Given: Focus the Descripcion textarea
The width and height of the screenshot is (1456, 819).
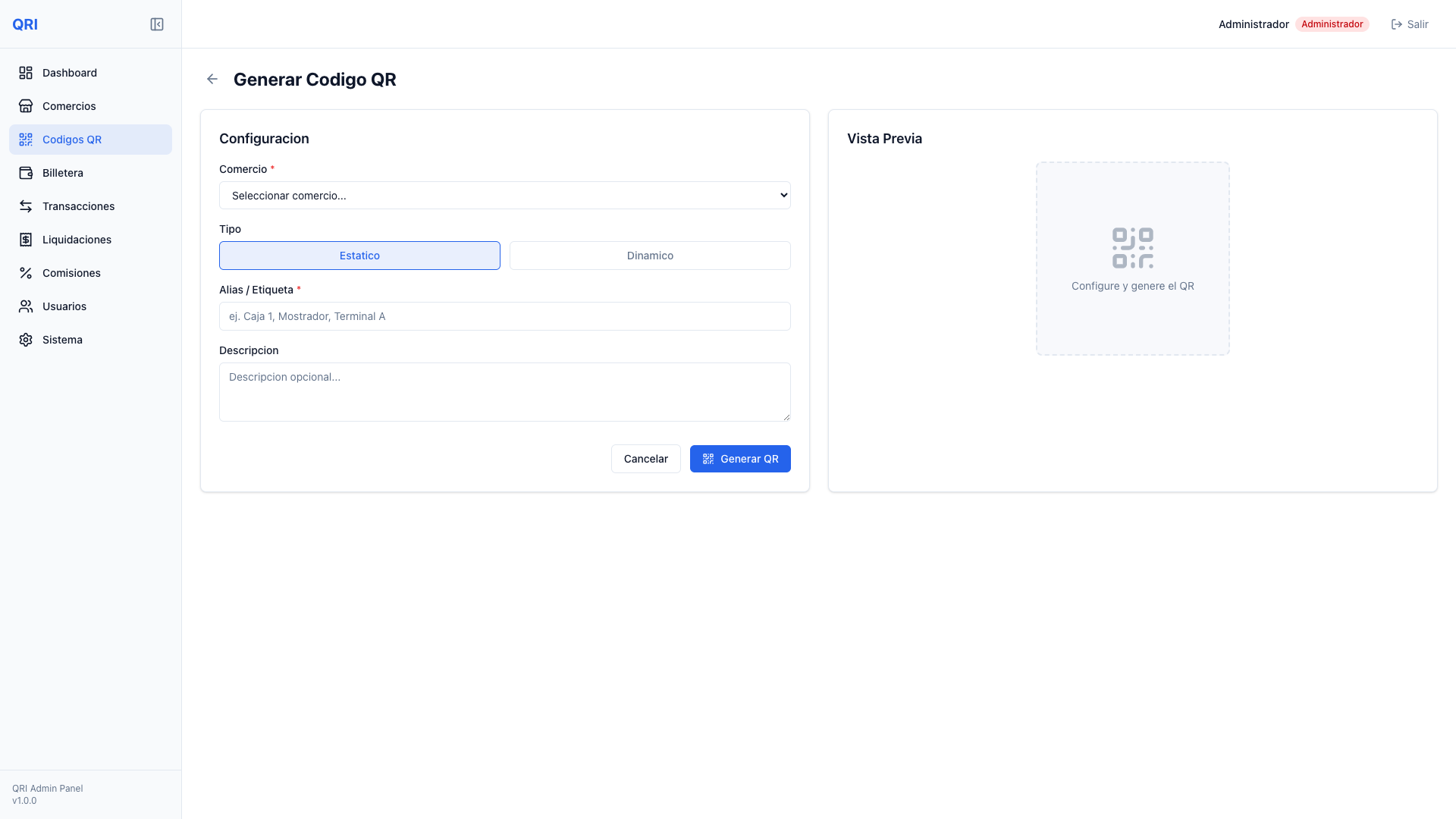Looking at the screenshot, I should (x=505, y=392).
